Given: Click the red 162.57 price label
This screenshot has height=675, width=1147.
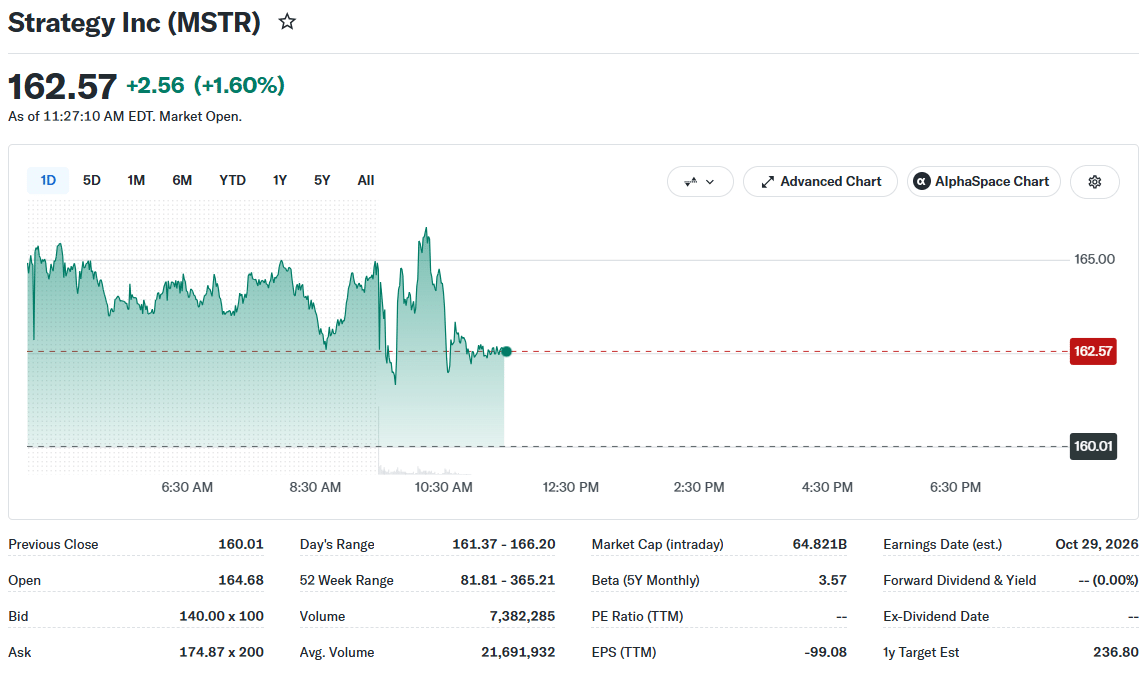Looking at the screenshot, I should click(1093, 352).
